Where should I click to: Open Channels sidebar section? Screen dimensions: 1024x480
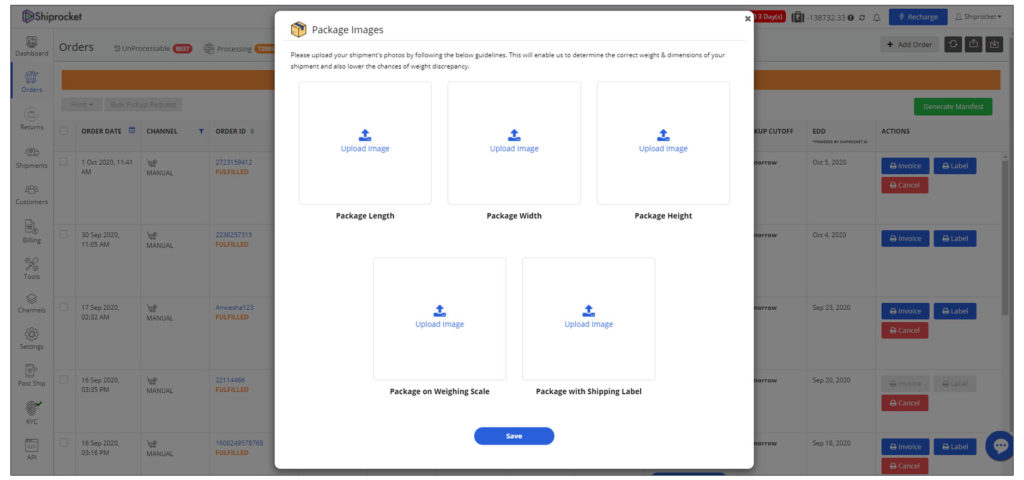(31, 303)
